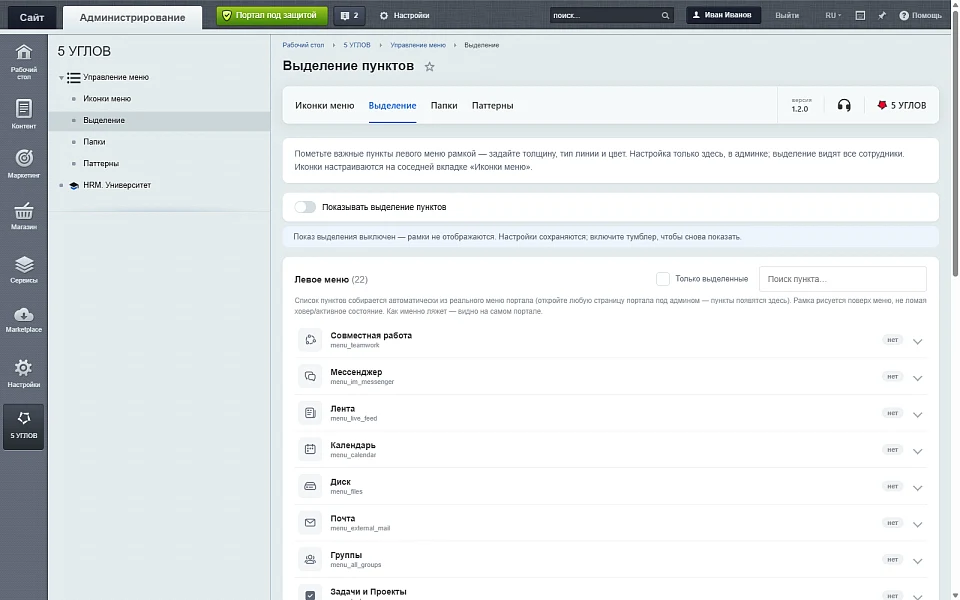Viewport: 960px width, 600px height.
Task: Expand the Диск row chevron
Action: point(917,488)
